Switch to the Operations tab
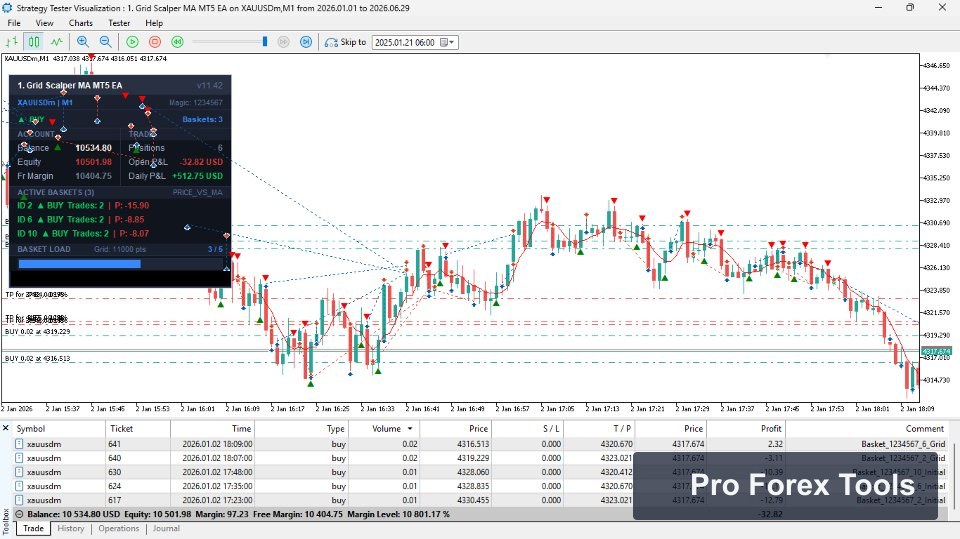Screen dimensions: 960x539 [x=118, y=528]
